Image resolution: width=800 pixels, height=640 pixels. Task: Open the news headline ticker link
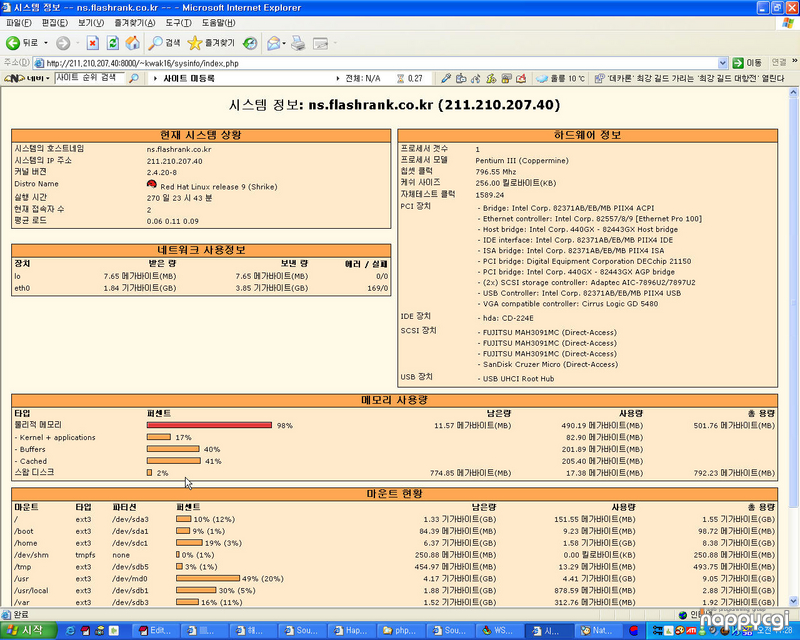(690, 78)
